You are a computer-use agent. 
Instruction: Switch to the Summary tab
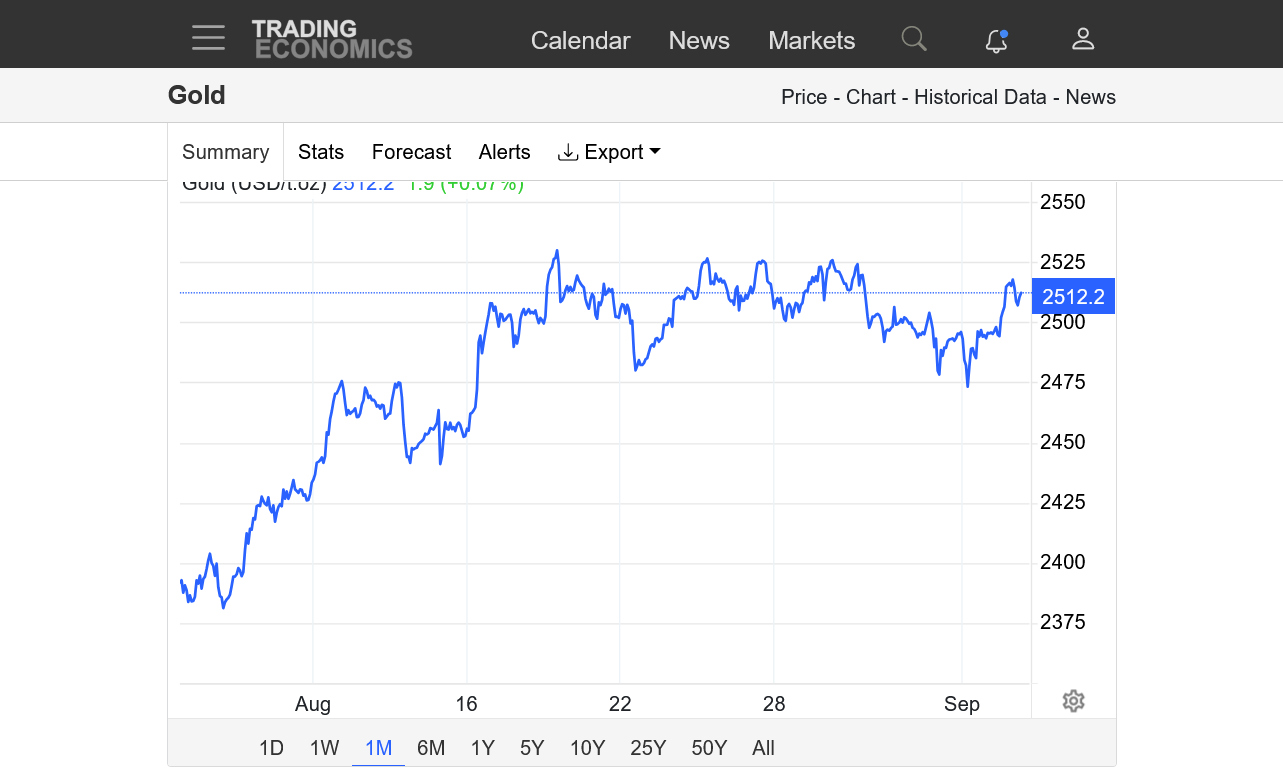click(x=225, y=152)
